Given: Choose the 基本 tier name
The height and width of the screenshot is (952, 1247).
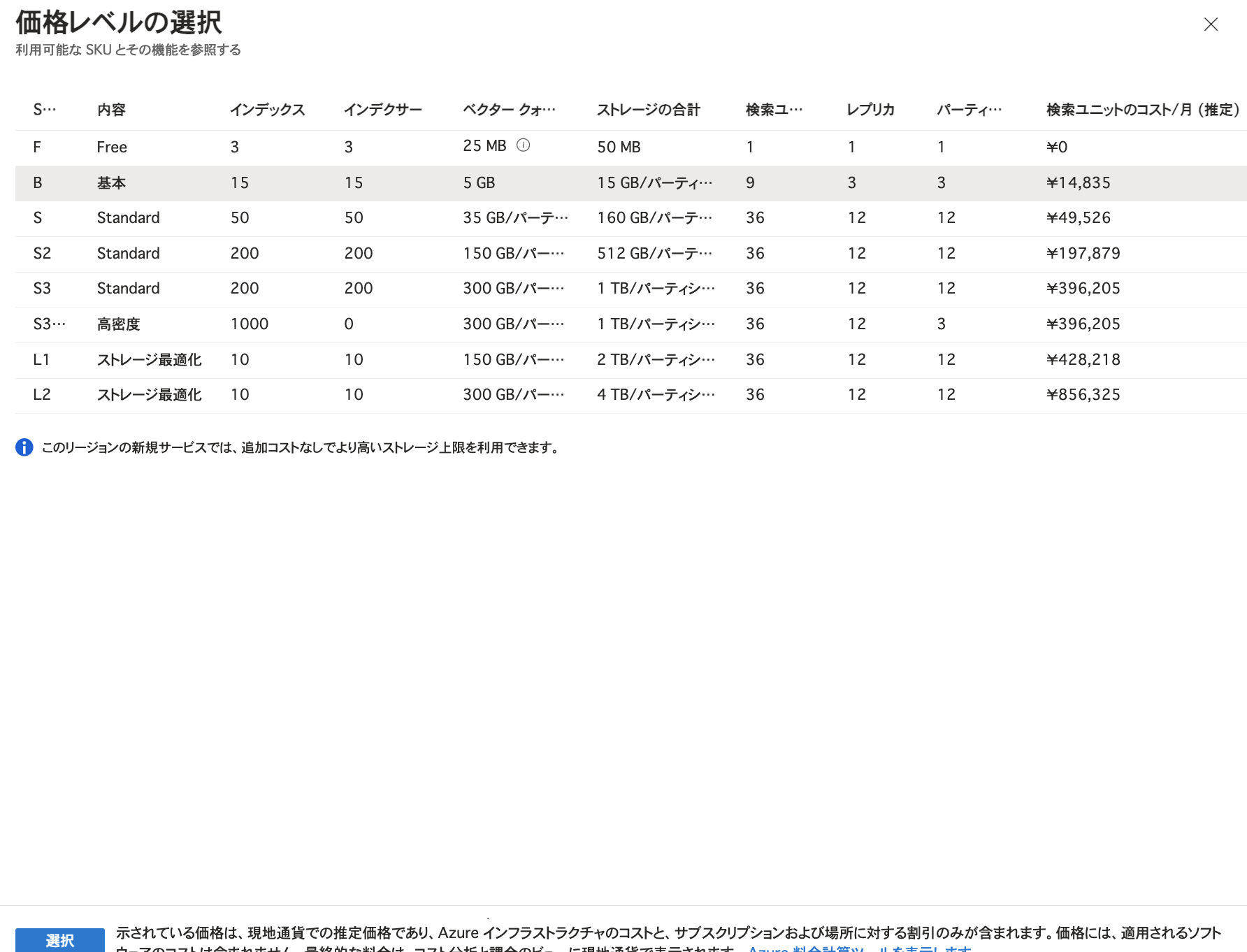Looking at the screenshot, I should click(x=111, y=183).
